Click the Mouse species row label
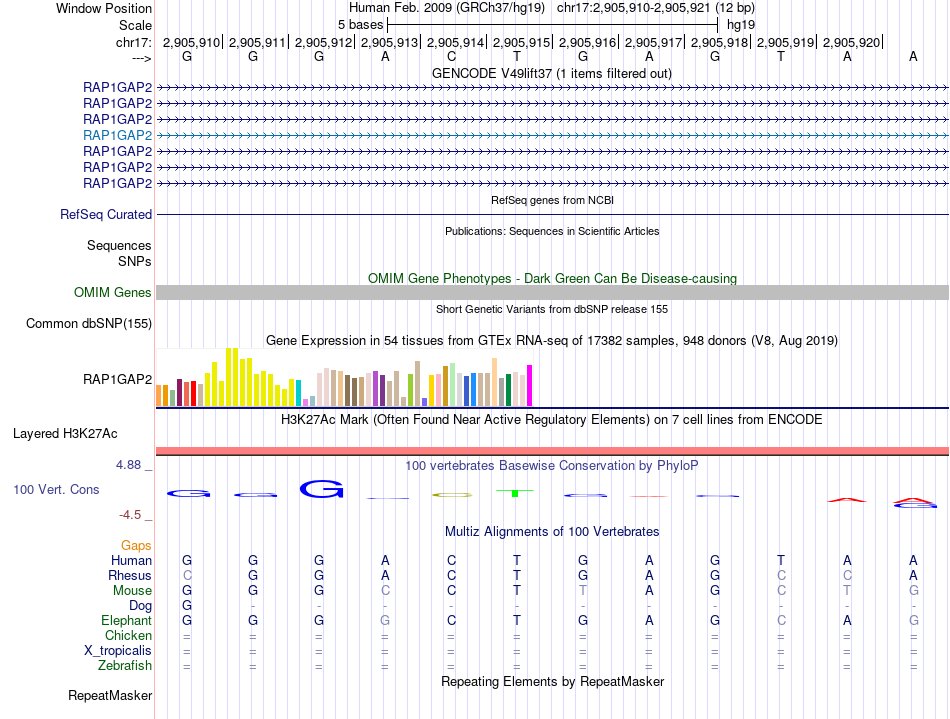 click(132, 591)
